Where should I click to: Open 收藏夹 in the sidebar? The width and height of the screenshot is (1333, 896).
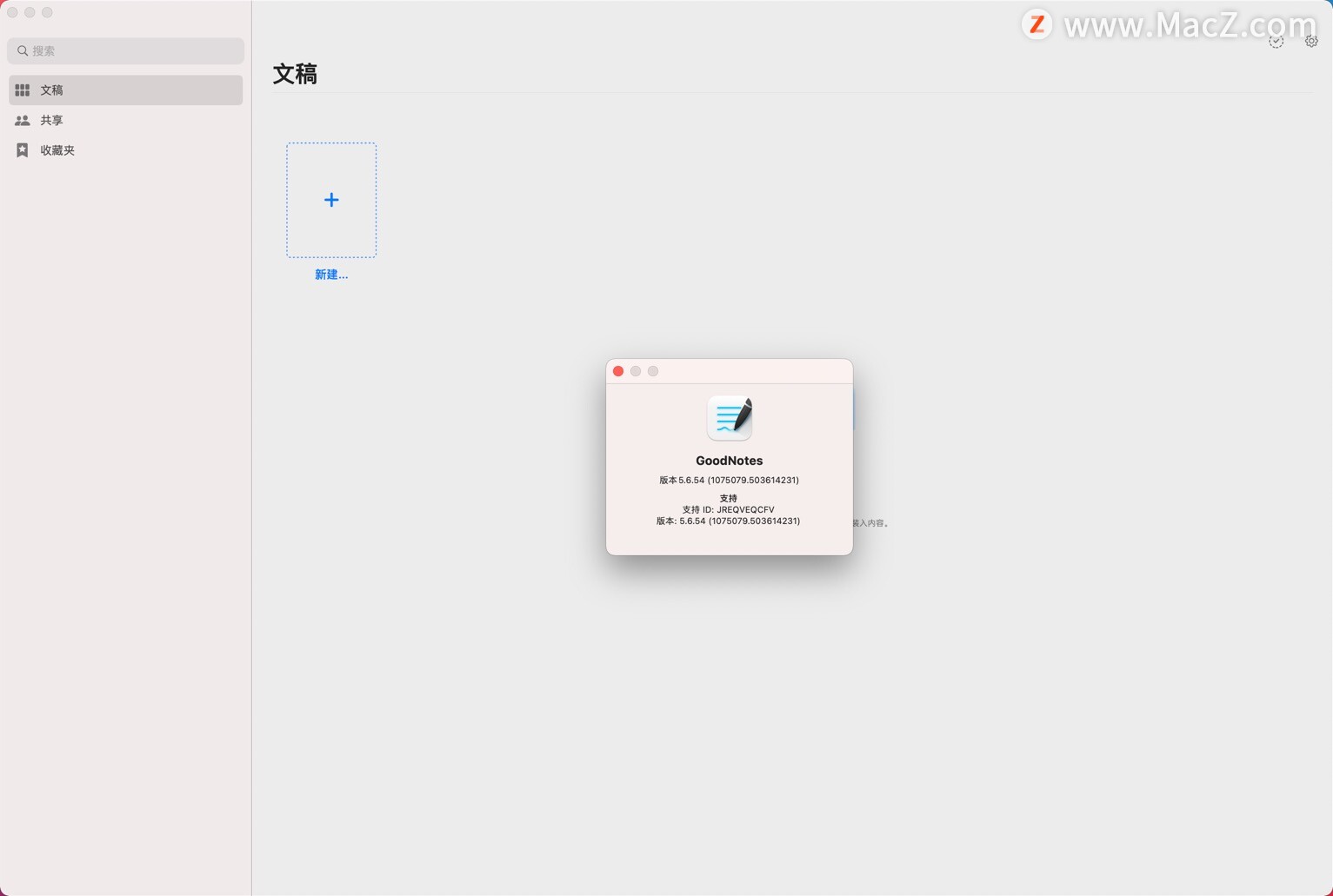pyautogui.click(x=126, y=150)
